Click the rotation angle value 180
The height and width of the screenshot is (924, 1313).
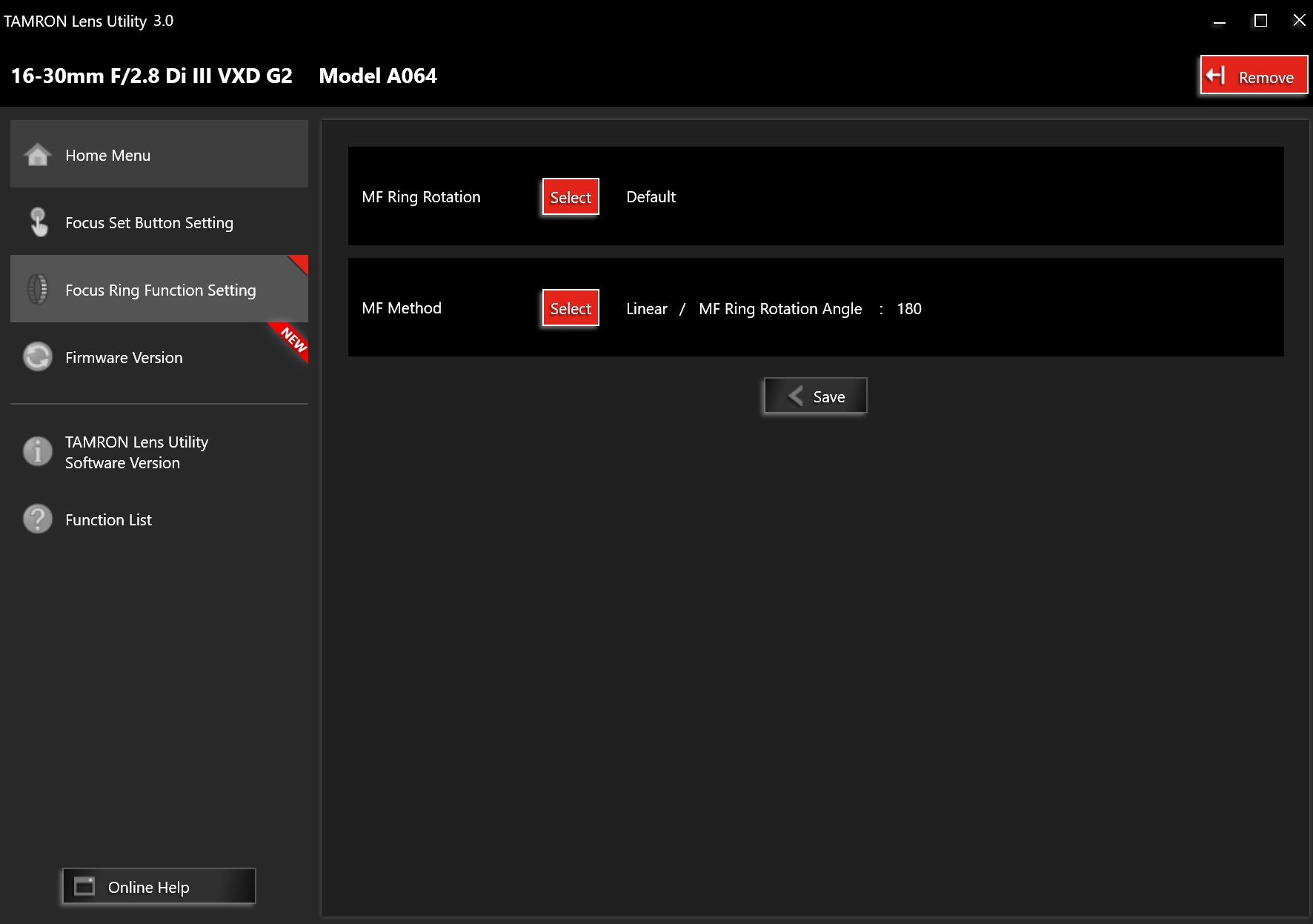909,308
